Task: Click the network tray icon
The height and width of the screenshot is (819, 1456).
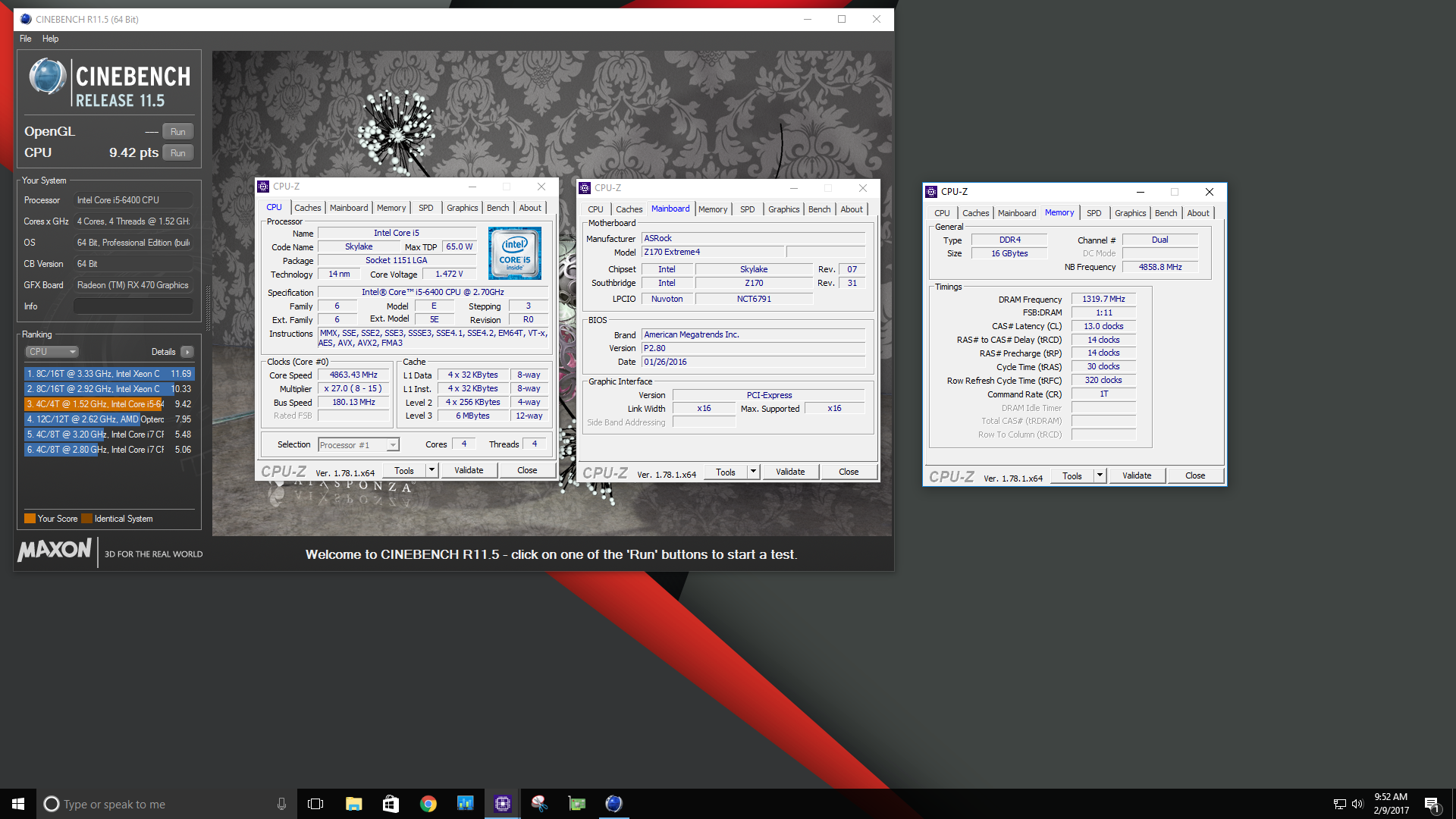Action: [x=1339, y=804]
